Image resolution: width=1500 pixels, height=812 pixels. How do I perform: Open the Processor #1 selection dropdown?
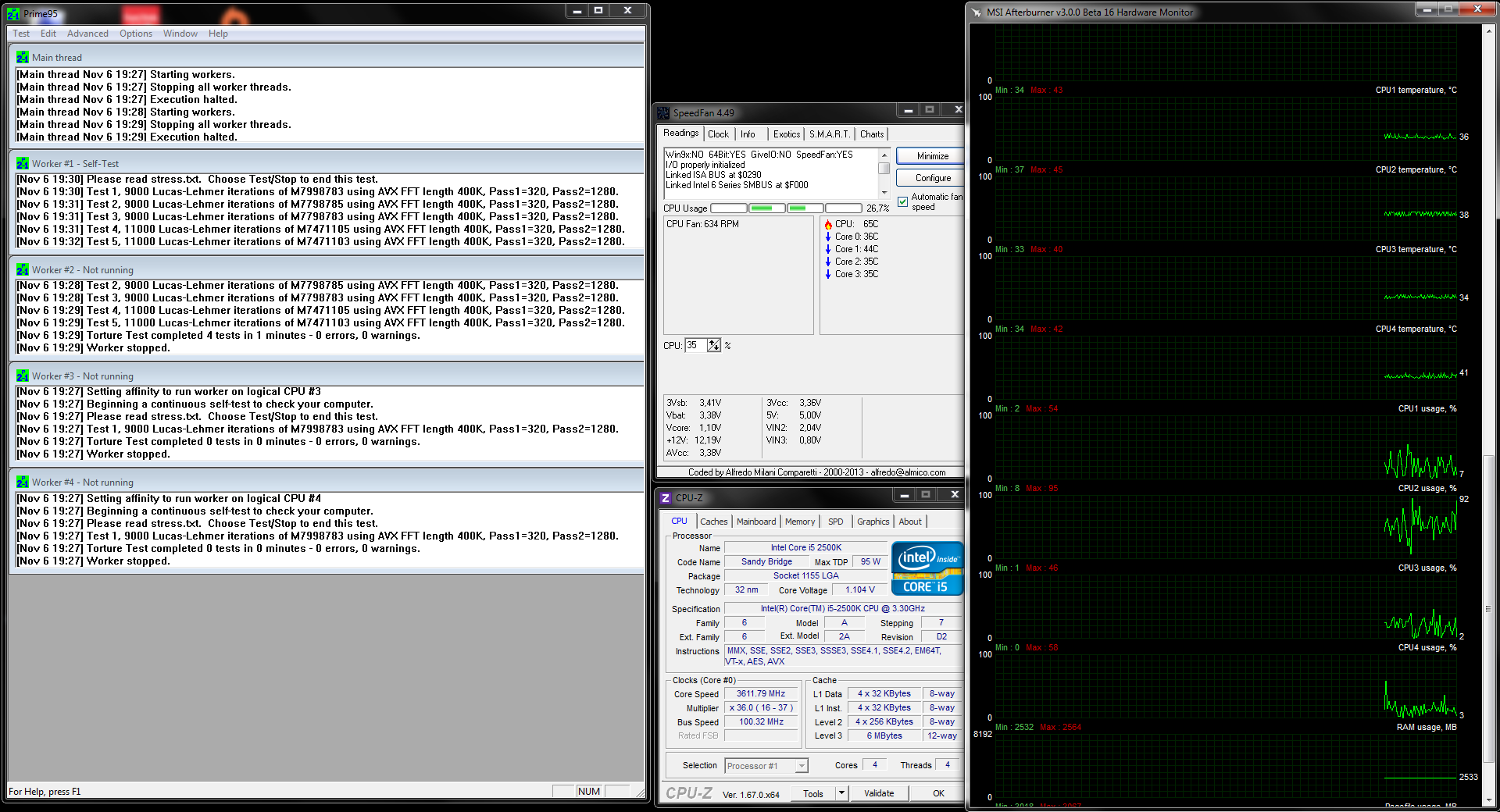coord(766,766)
